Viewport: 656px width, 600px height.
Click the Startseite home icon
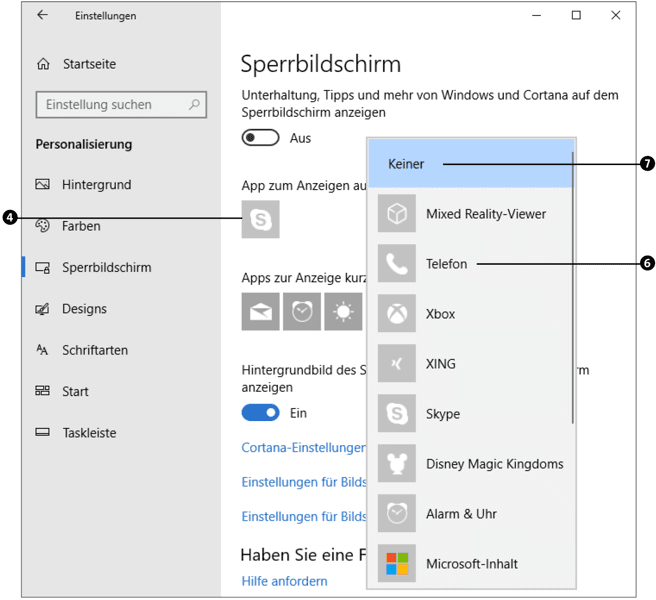[43, 64]
